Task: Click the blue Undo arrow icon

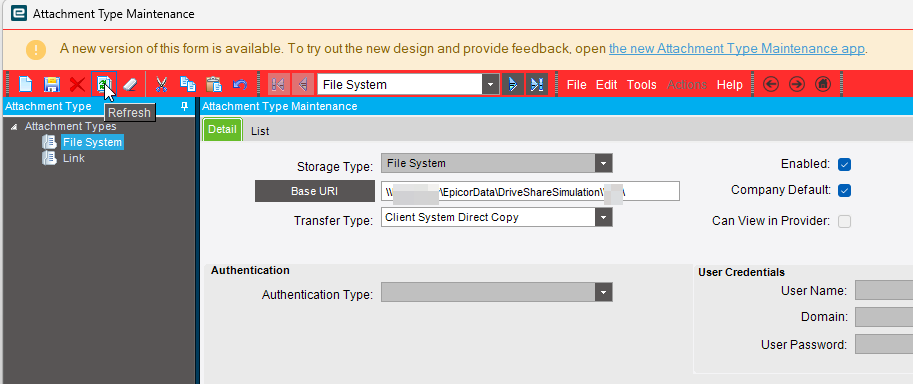Action: (240, 84)
